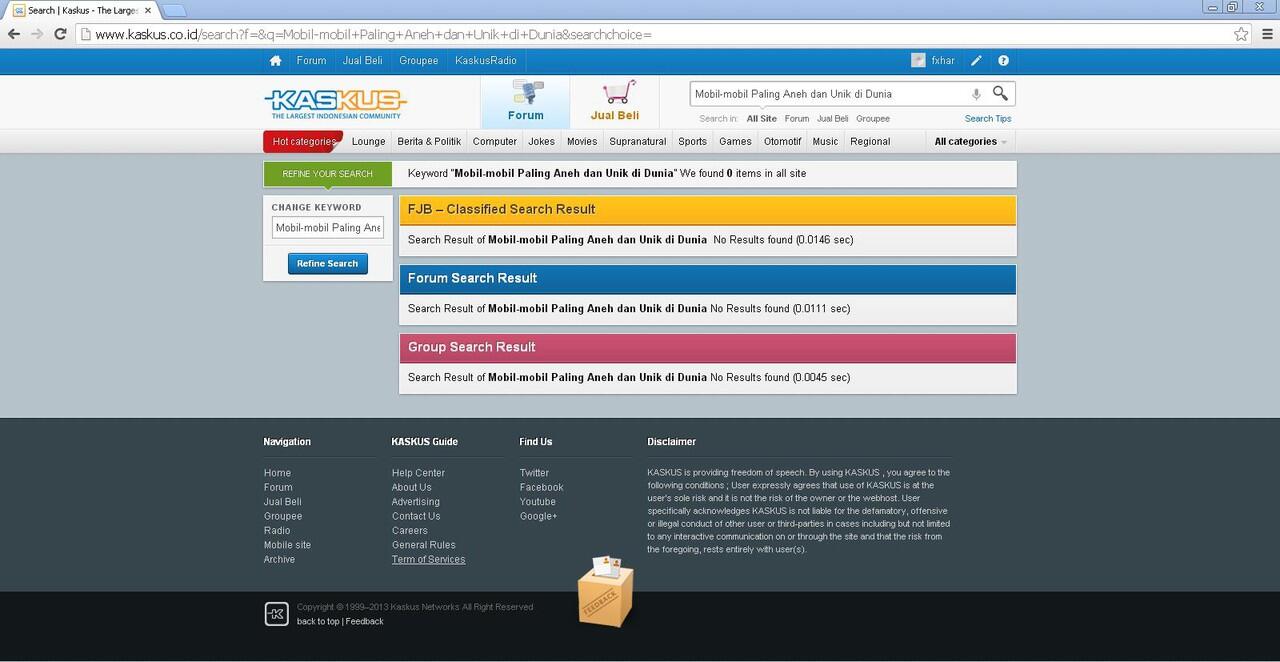Open footer Youtube link
The height and width of the screenshot is (662, 1280).
538,502
